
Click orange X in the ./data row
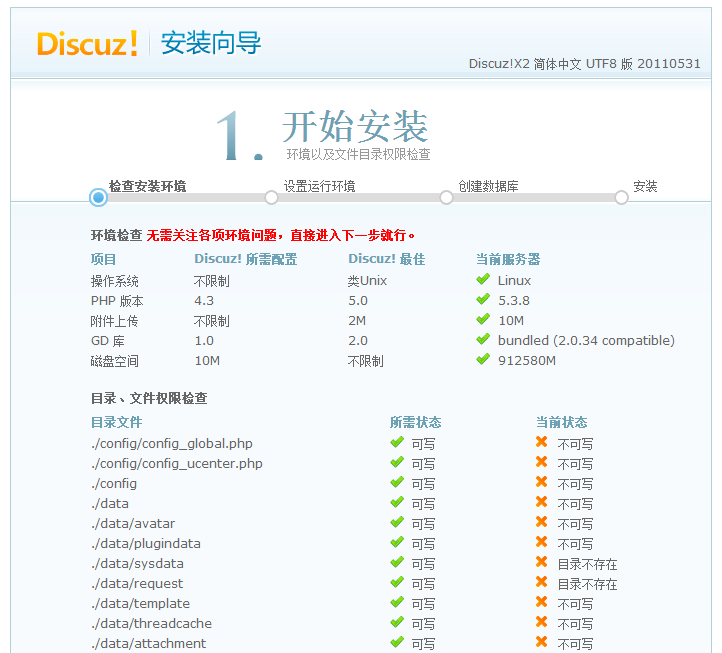tap(542, 502)
